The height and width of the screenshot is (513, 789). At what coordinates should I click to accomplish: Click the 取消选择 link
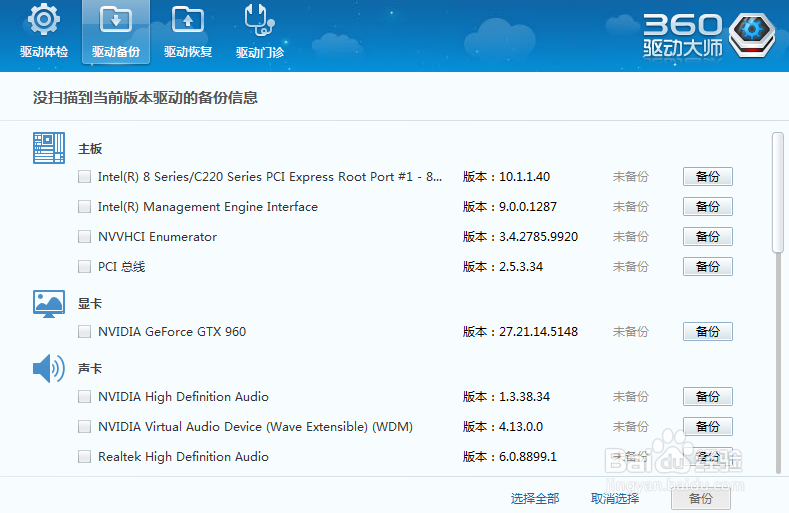tap(615, 498)
